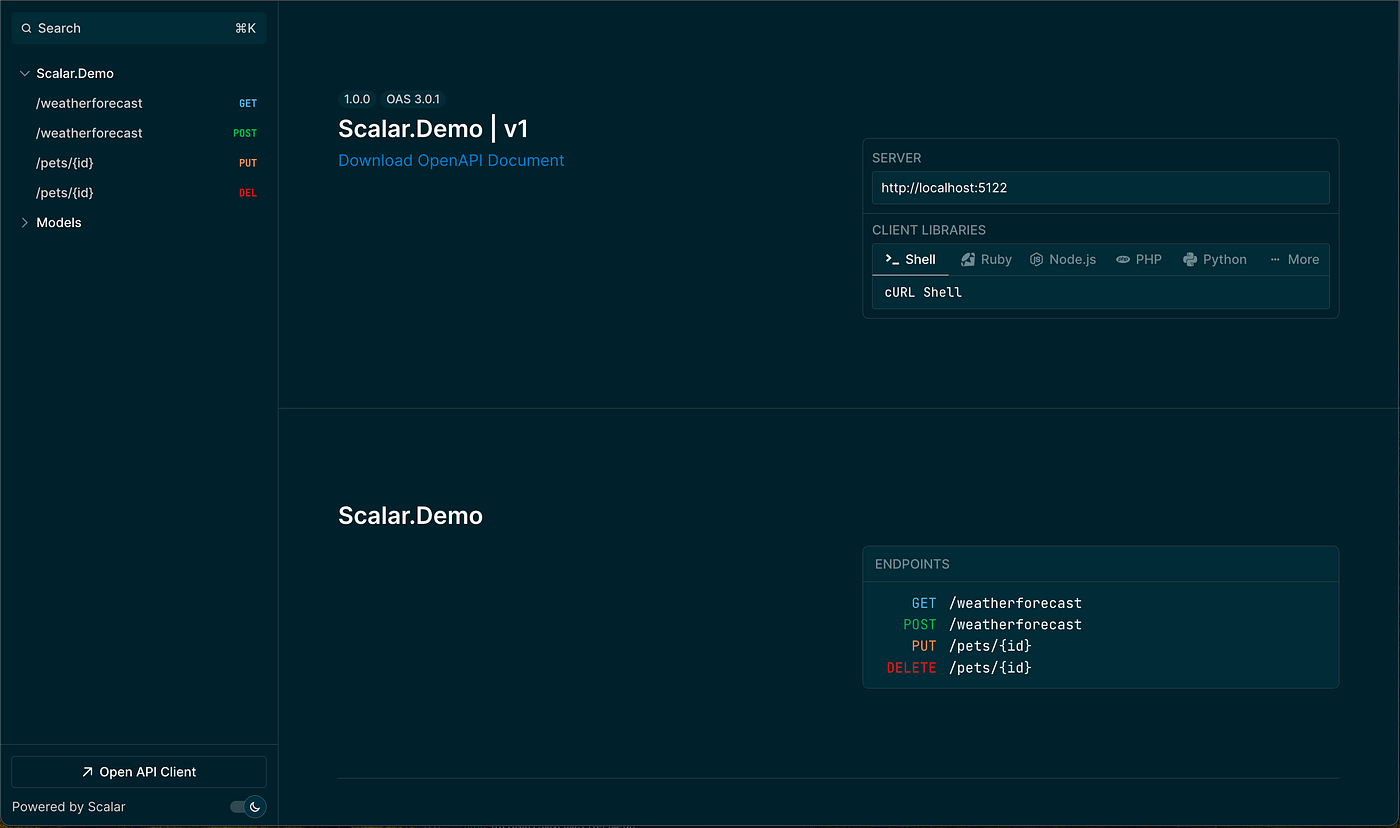
Task: Click Powered by Scalar link
Action: click(69, 807)
